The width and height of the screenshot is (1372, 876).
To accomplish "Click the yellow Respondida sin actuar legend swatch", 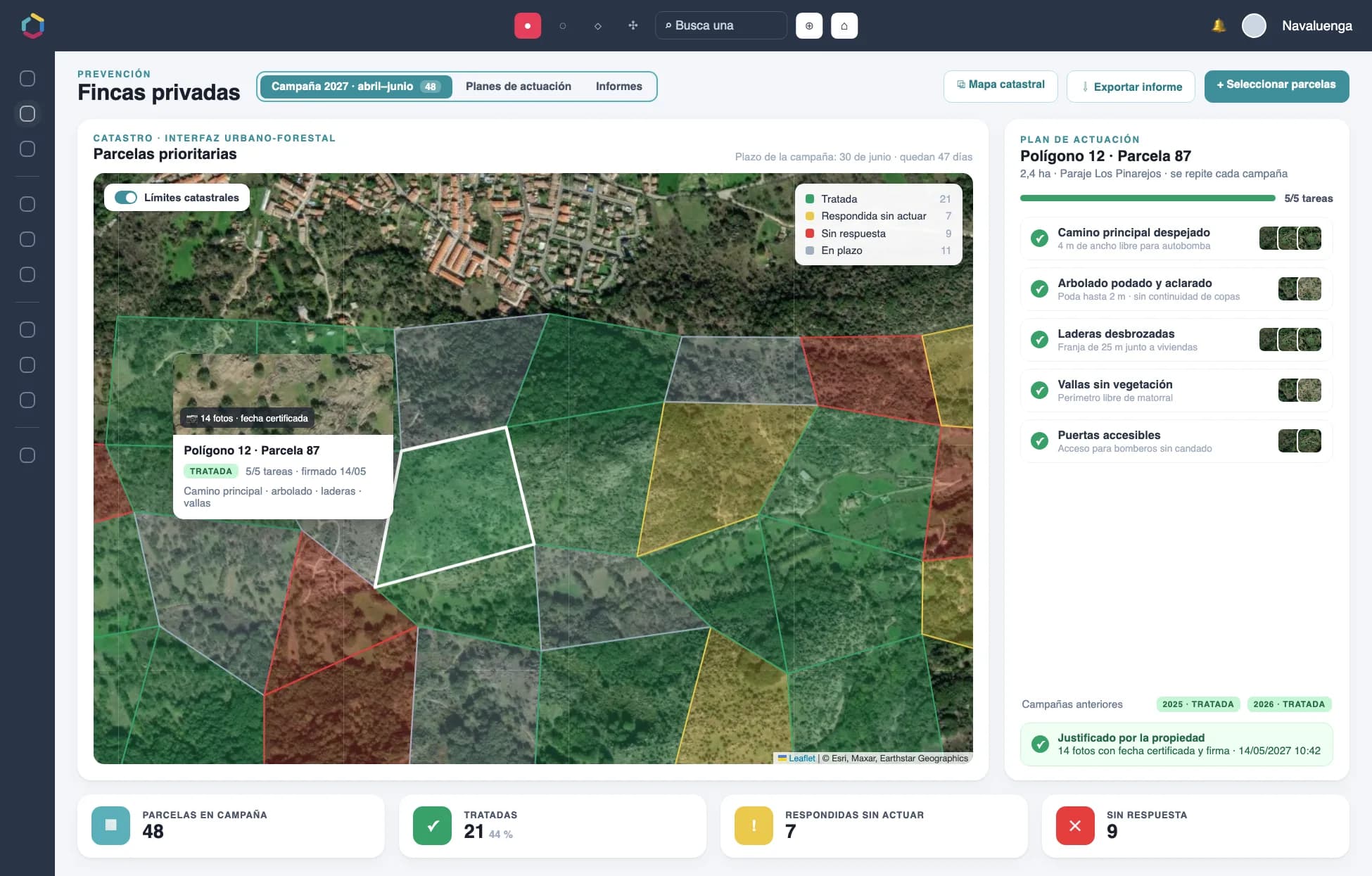I will click(810, 216).
